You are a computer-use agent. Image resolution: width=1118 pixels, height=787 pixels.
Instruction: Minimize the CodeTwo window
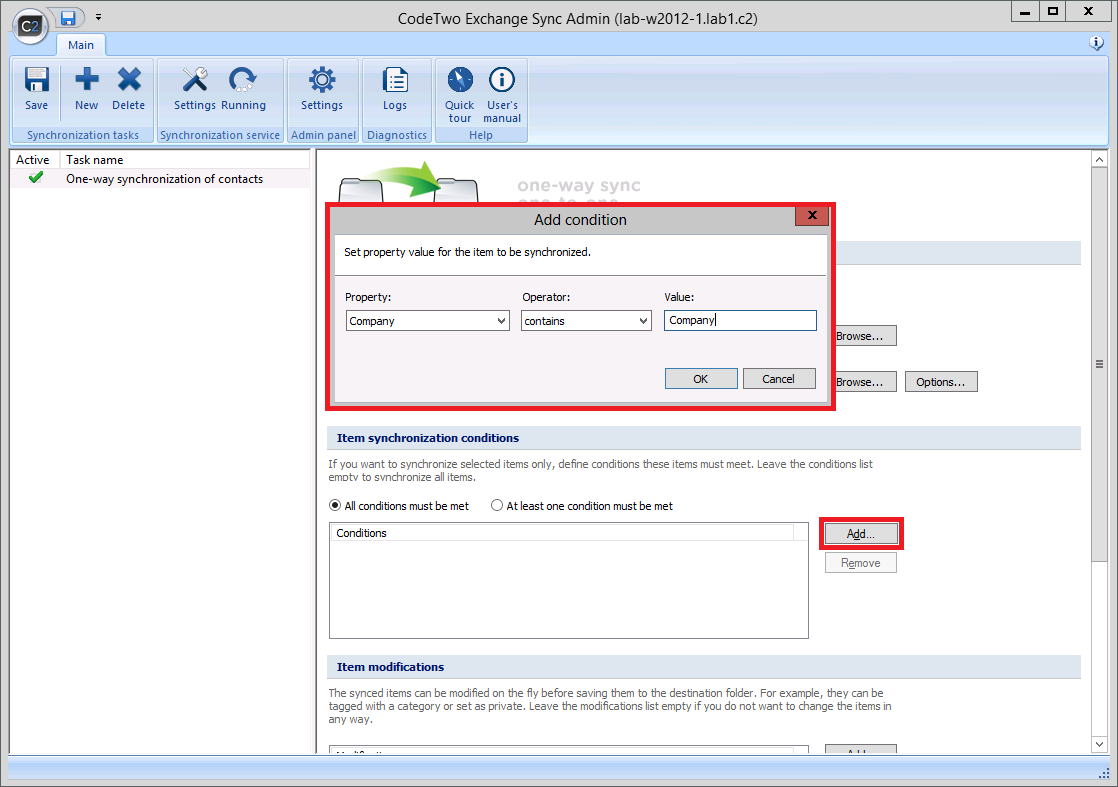(1025, 11)
